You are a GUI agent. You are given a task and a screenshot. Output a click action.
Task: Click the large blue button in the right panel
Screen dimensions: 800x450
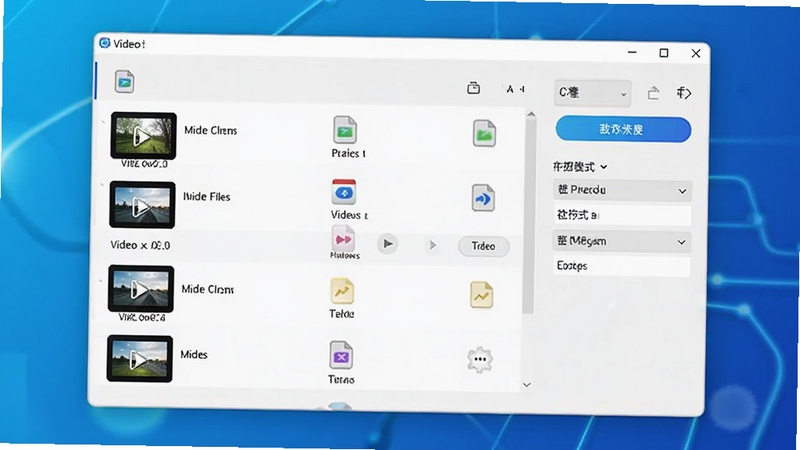[x=623, y=129]
